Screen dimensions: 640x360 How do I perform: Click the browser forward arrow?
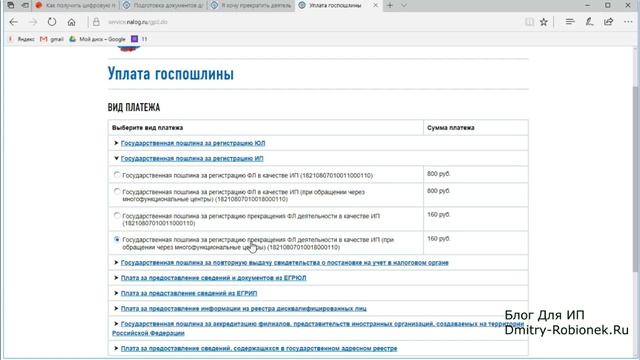click(33, 22)
